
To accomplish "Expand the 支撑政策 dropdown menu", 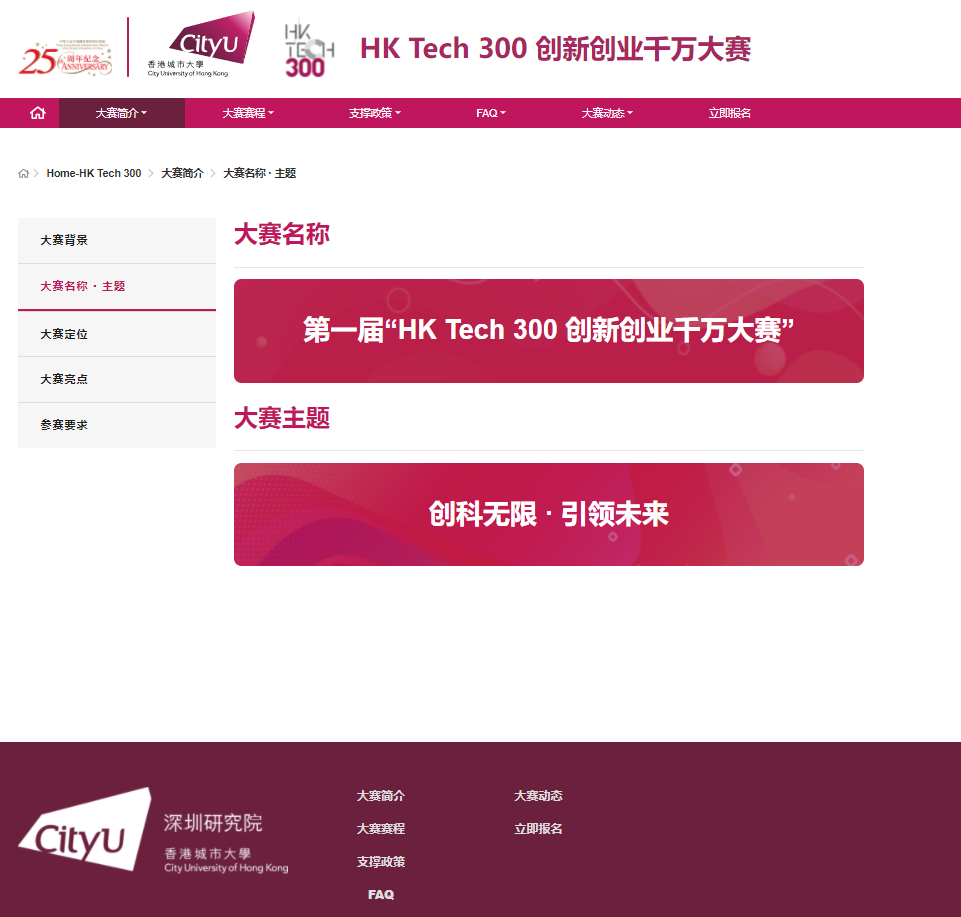I will [x=374, y=113].
